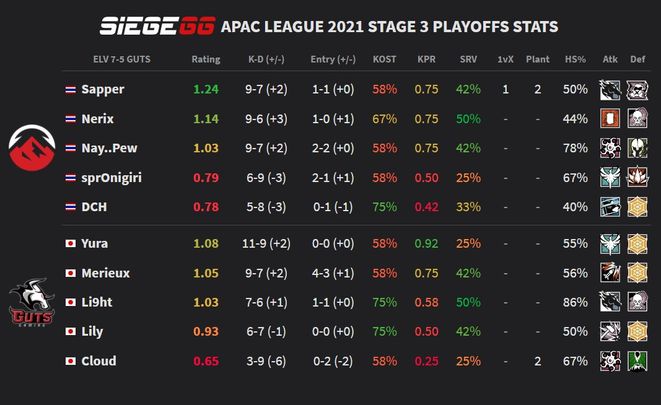661x405 pixels.
Task: Click Nay..Pew's defender operator icon
Action: coord(637,148)
